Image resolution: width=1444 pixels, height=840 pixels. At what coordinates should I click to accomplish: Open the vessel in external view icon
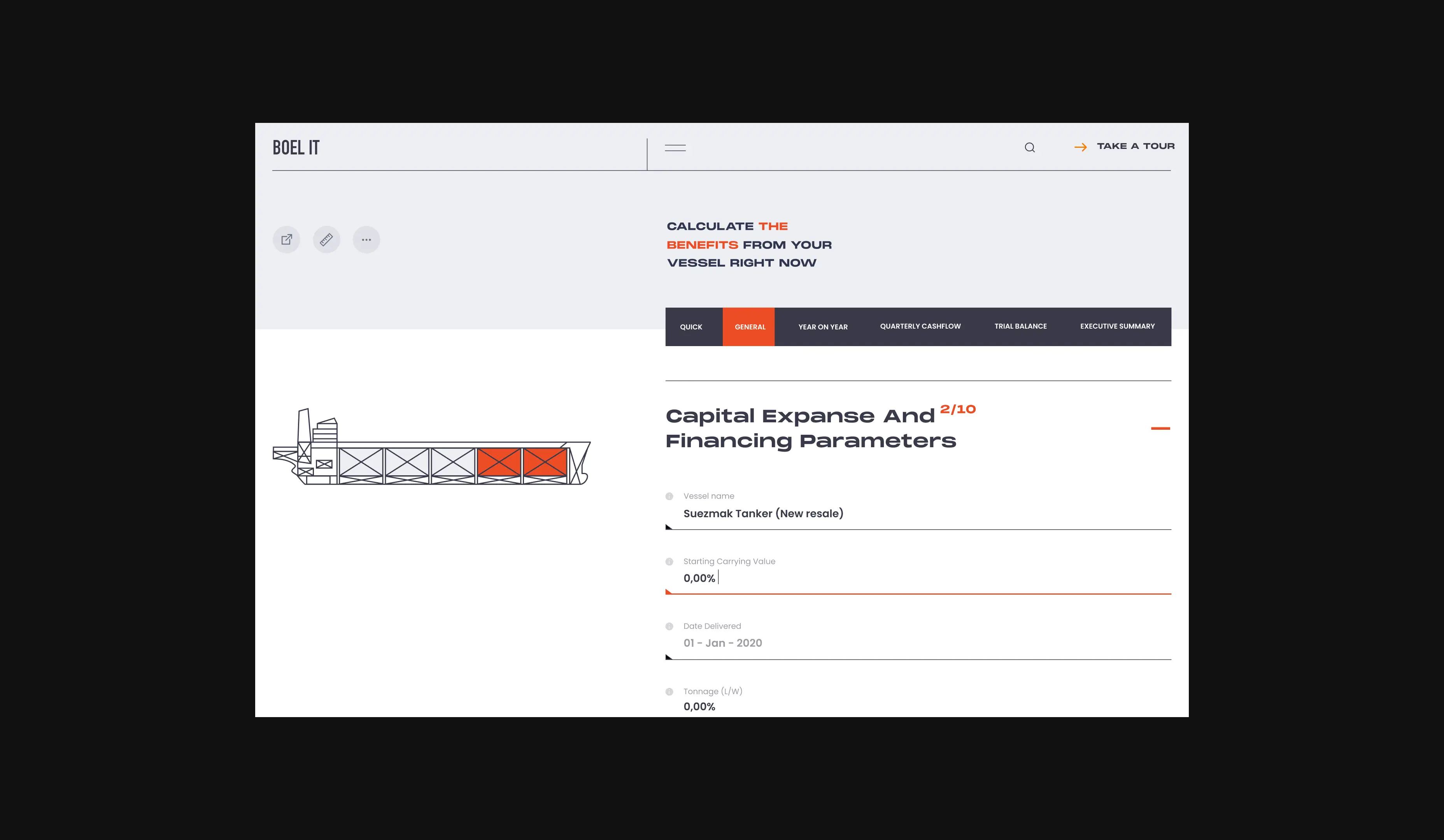pos(287,240)
